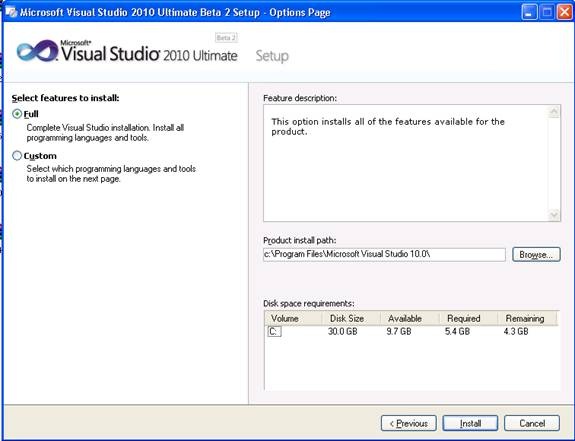Viewport: 575px width, 441px height.
Task: Click the feature description scroll up arrow
Action: click(554, 111)
